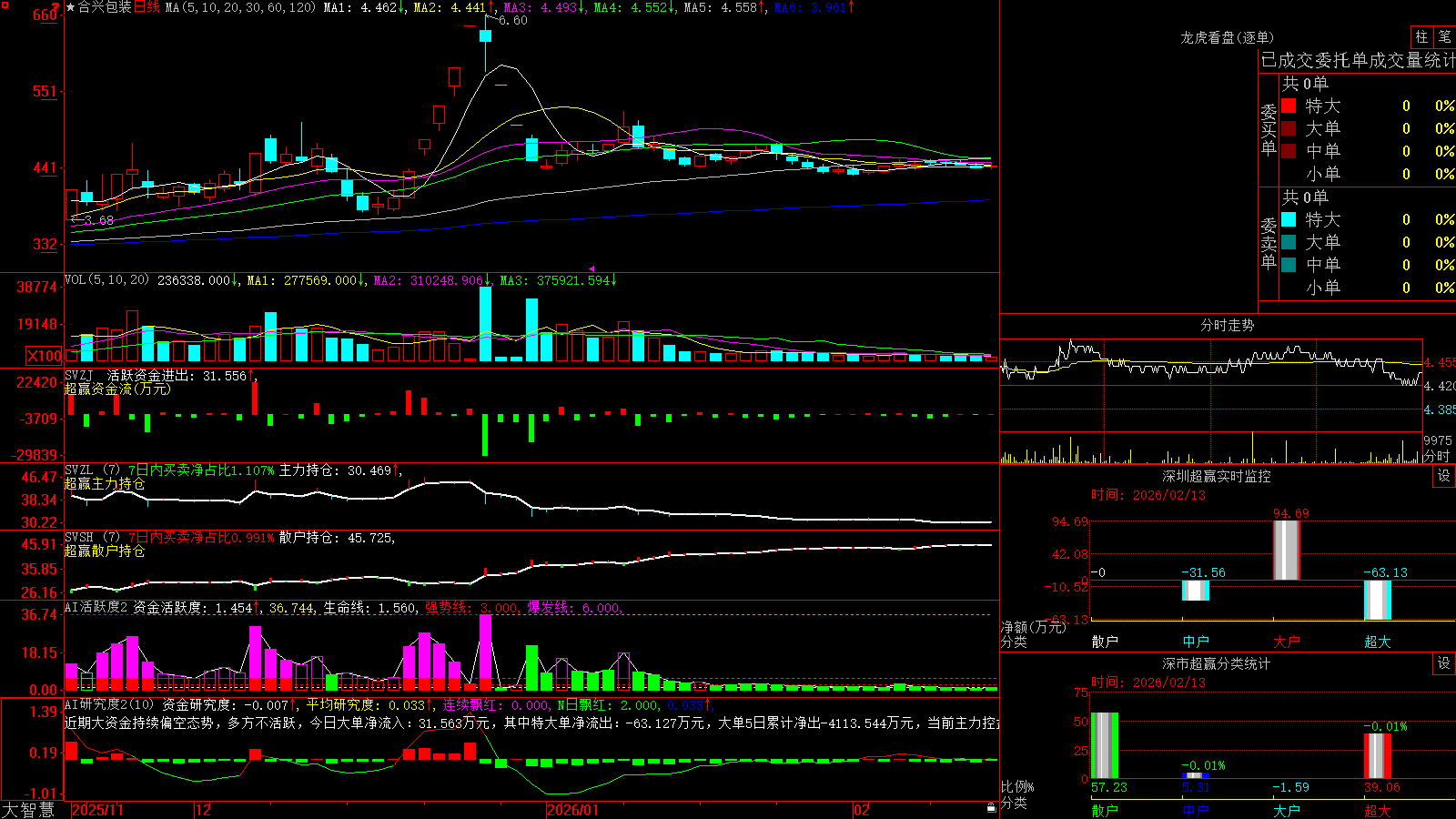The image size is (1456, 819).
Task: Open VOL(5,10,20) indicator parameters
Action: (x=106, y=280)
